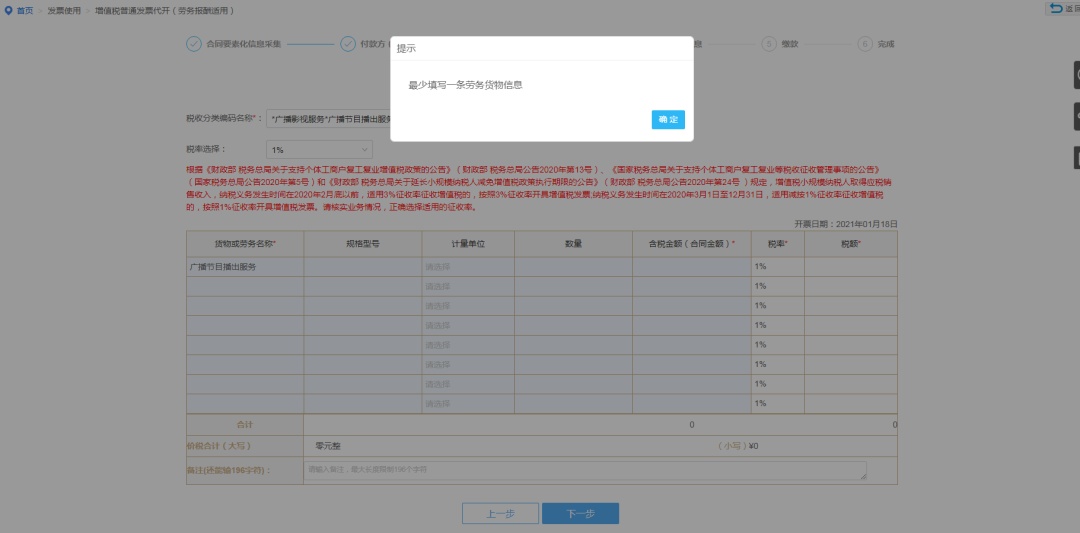Open the 计量单位 dropdown in the first row
Viewport: 1080px width, 533px height.
point(468,267)
